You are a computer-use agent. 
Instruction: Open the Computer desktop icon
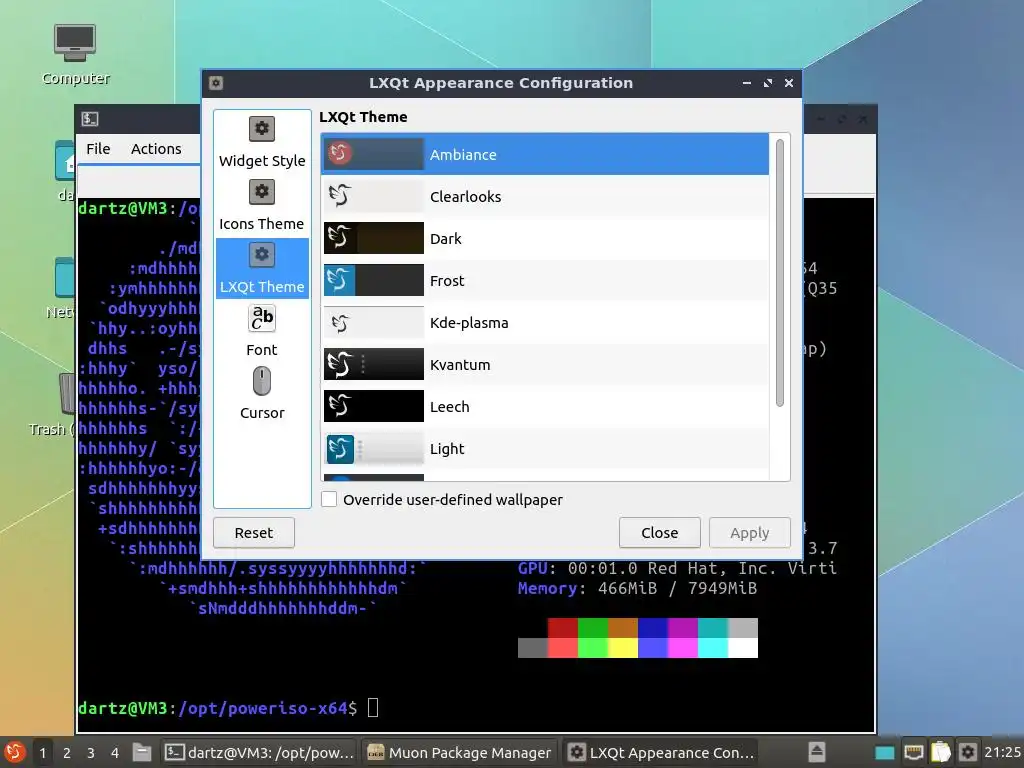pyautogui.click(x=75, y=54)
